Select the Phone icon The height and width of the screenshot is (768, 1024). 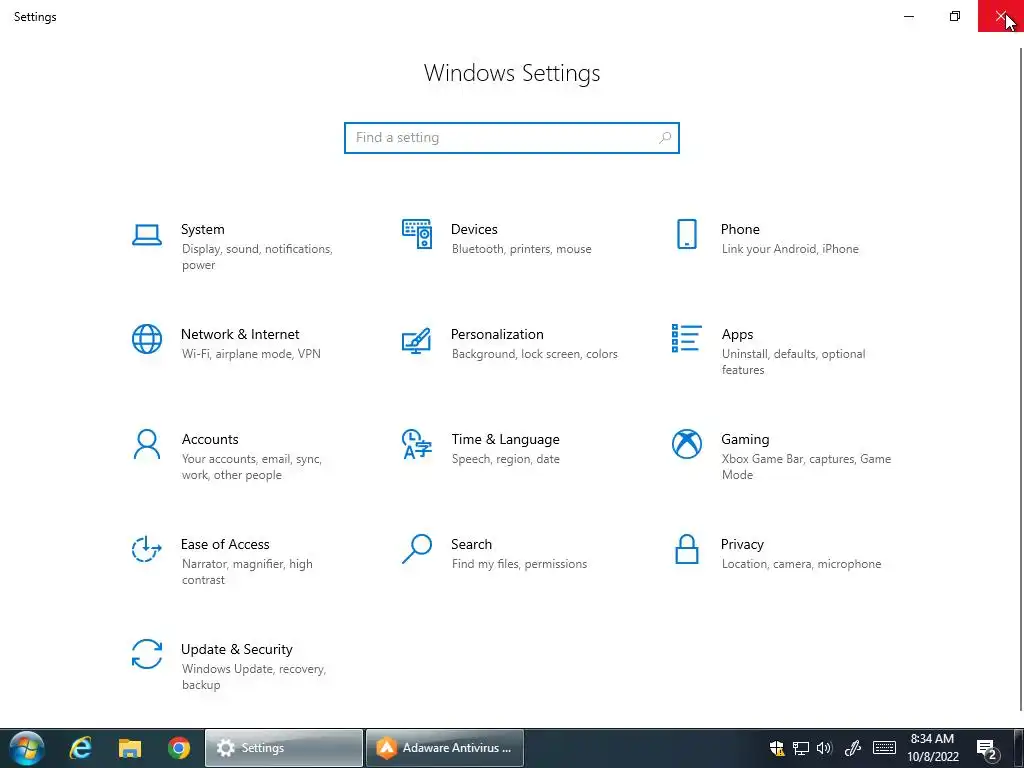pos(686,234)
